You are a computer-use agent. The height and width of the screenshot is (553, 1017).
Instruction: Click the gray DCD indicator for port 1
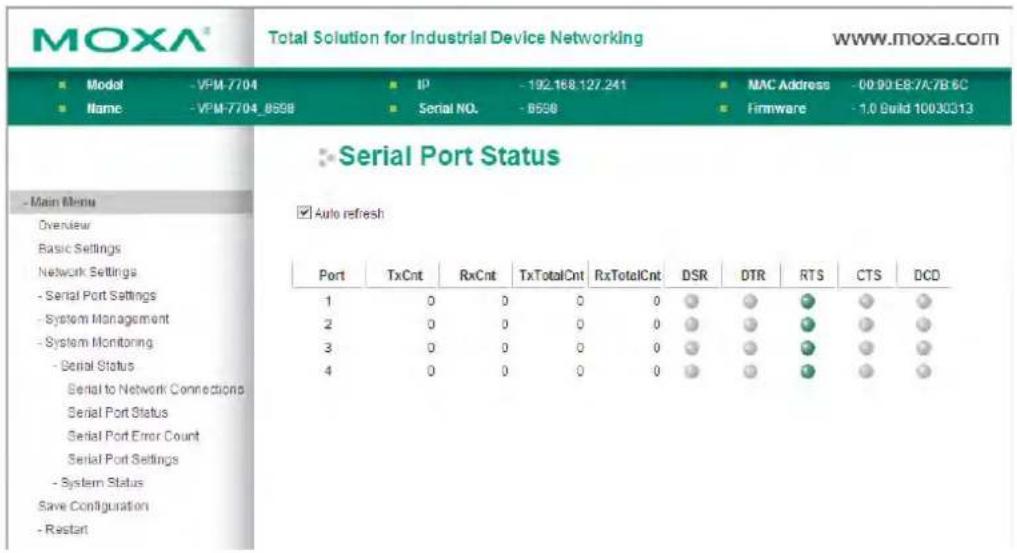coord(924,301)
